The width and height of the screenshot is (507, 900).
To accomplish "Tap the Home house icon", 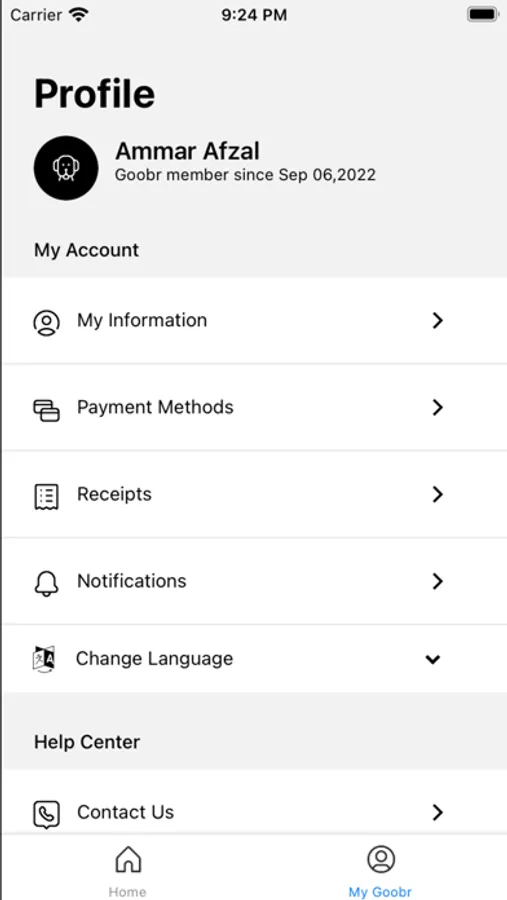I will click(x=128, y=859).
